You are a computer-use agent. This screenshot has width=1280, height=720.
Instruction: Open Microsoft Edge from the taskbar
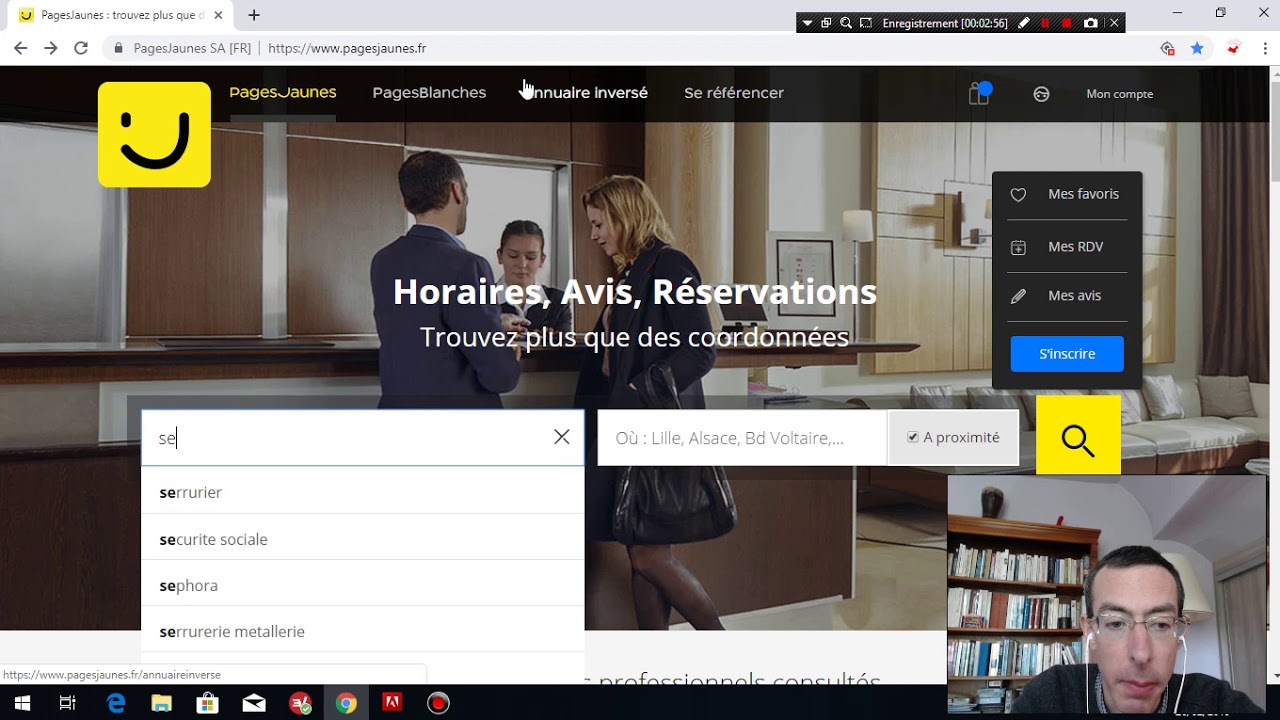pyautogui.click(x=116, y=703)
